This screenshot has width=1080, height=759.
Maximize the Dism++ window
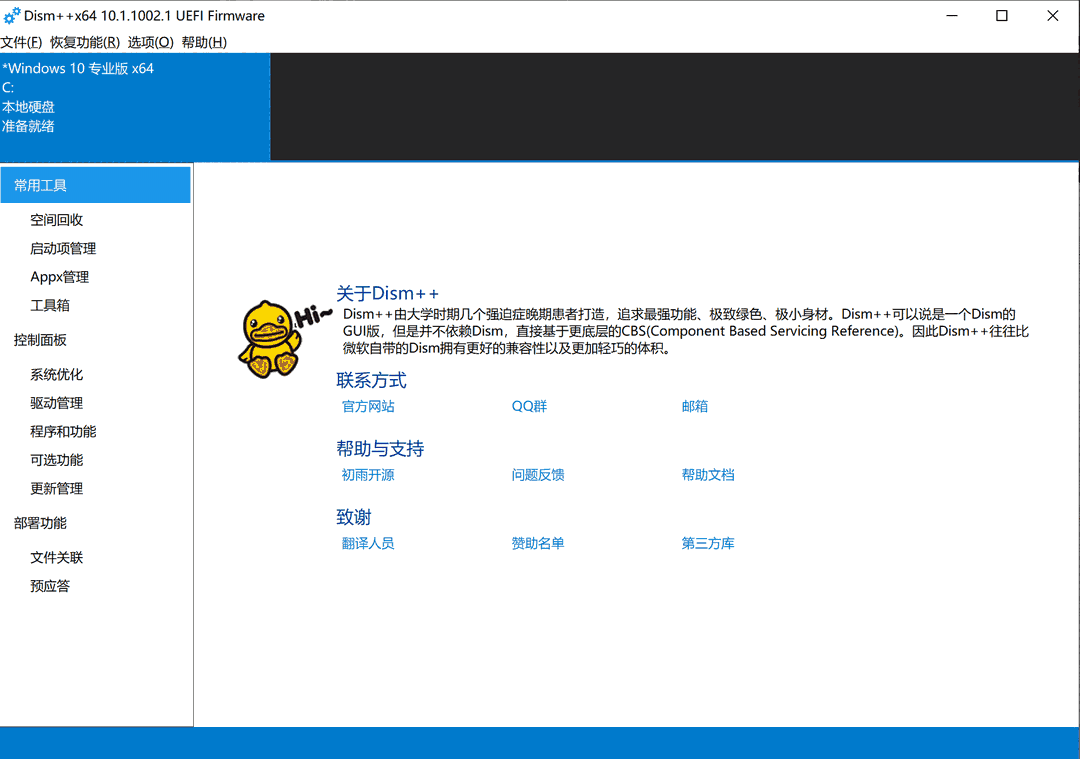point(1002,15)
